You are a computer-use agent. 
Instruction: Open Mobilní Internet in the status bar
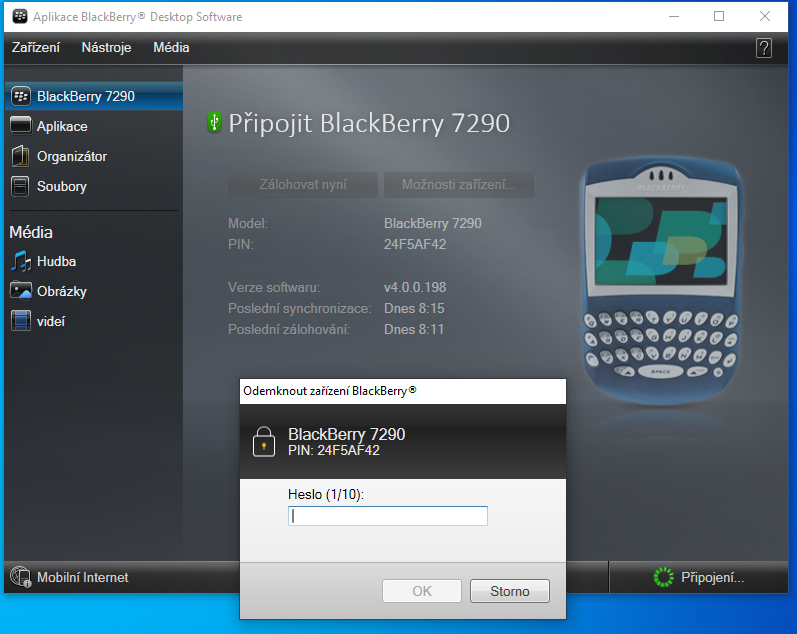[x=82, y=578]
